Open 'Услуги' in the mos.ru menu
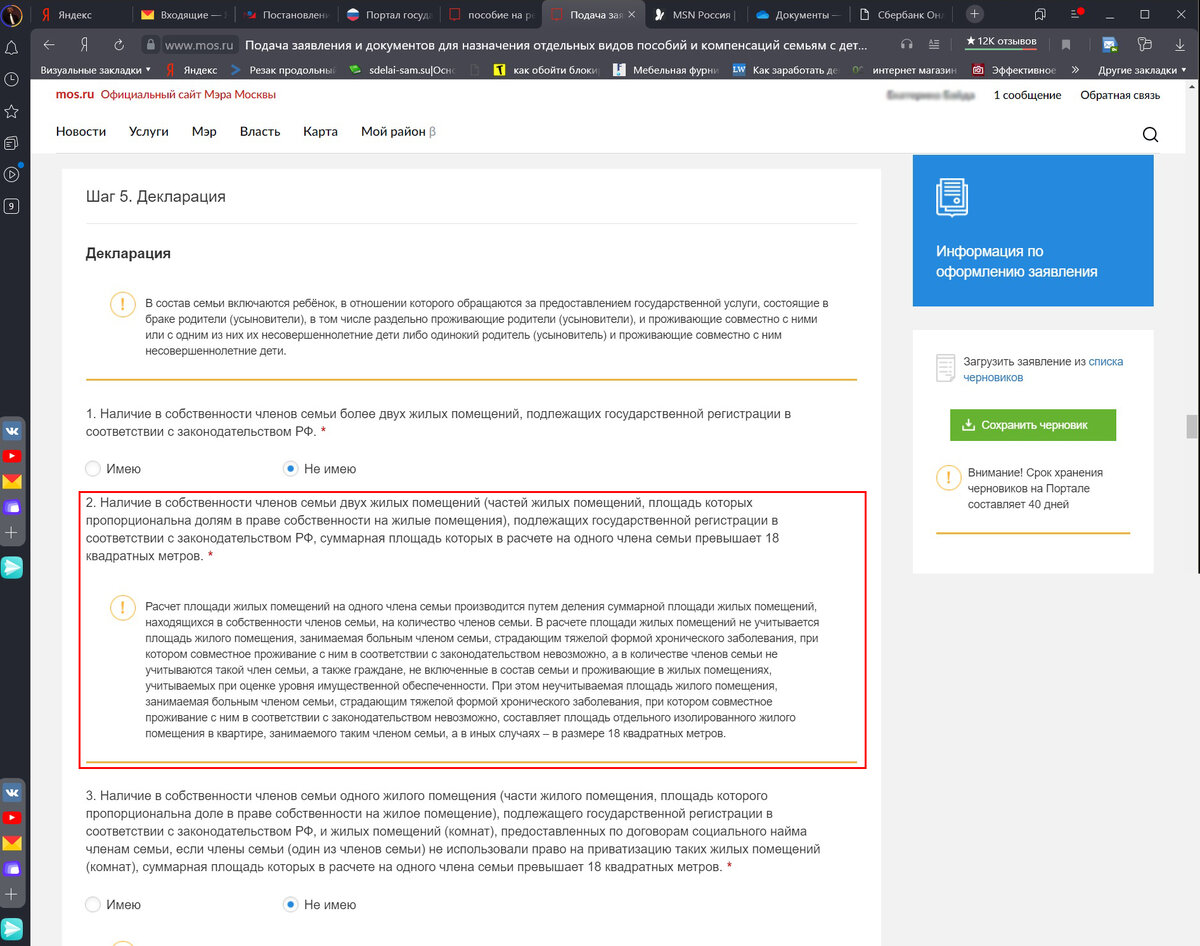The width and height of the screenshot is (1200, 946). point(149,131)
